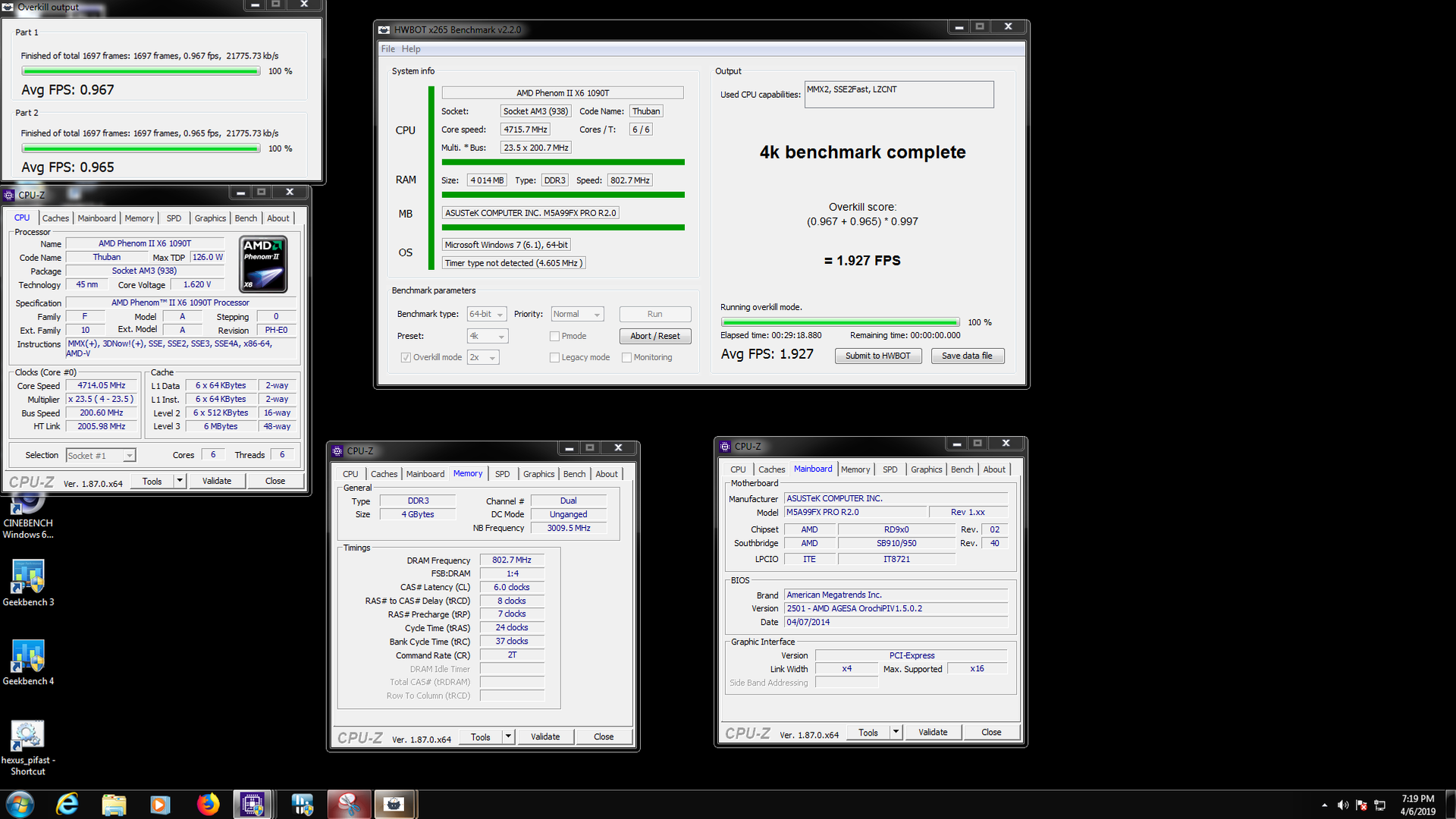Select the Geekbench 4 desktop icon
The height and width of the screenshot is (819, 1456).
tap(28, 662)
